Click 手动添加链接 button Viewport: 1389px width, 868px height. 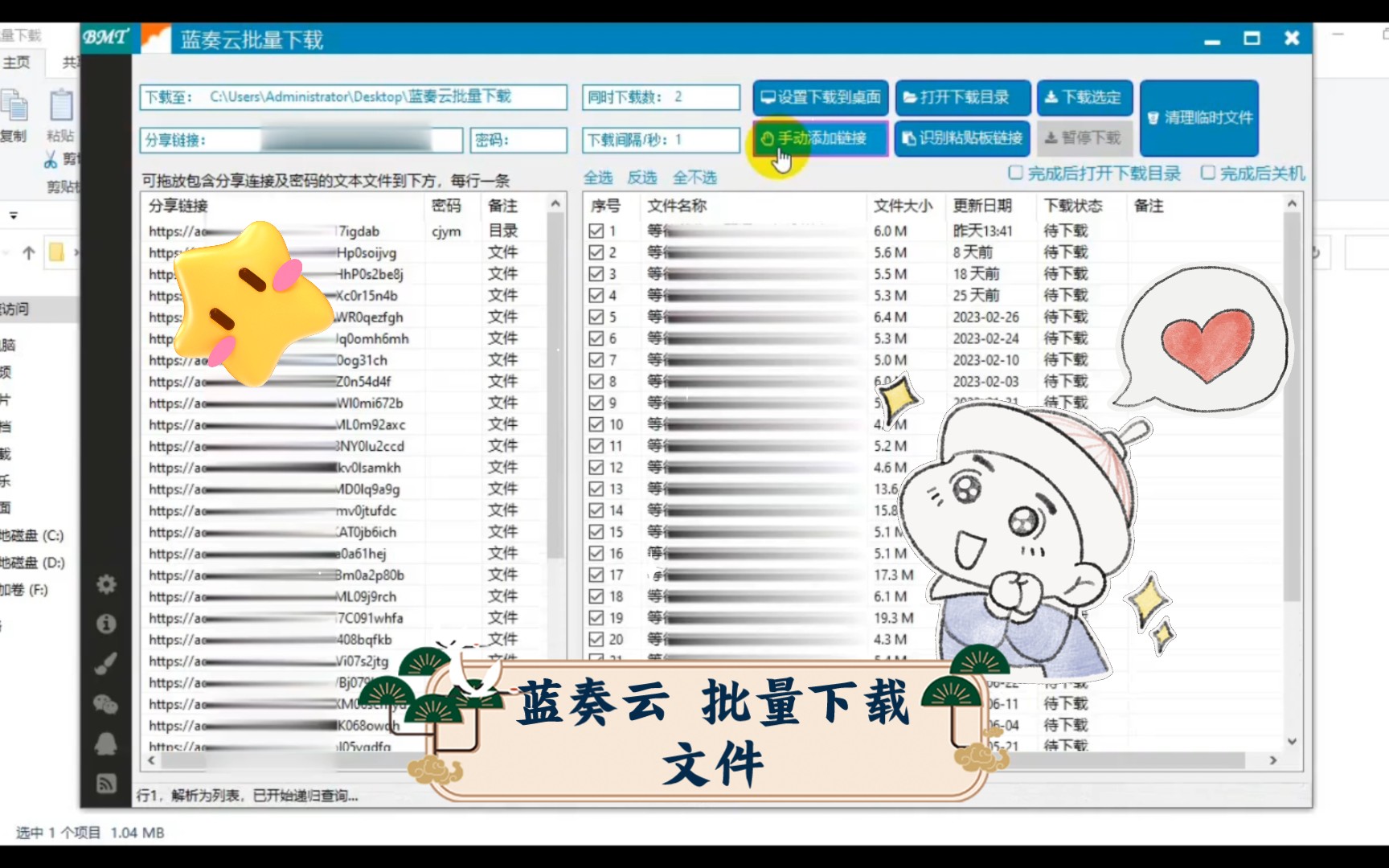point(821,138)
